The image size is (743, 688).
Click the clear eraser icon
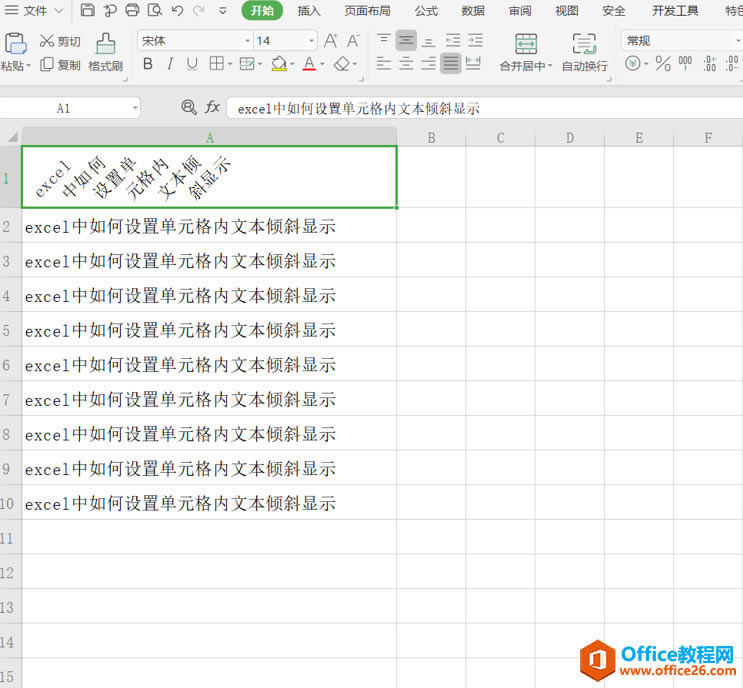click(342, 63)
